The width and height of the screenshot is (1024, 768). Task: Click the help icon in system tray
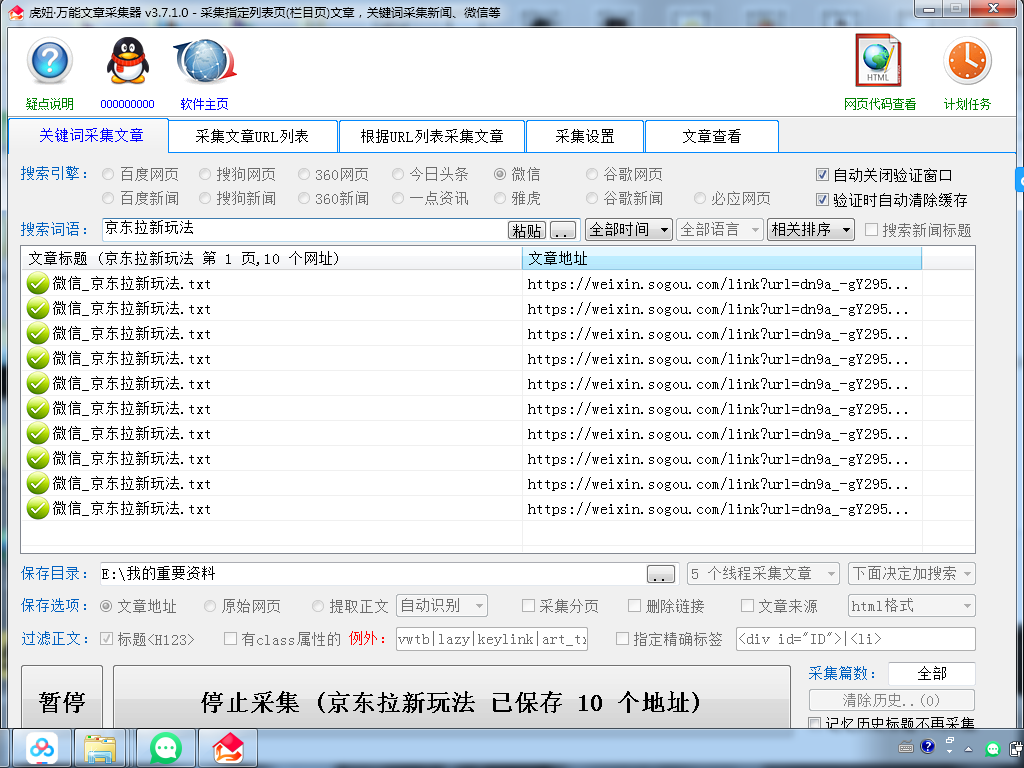click(927, 746)
